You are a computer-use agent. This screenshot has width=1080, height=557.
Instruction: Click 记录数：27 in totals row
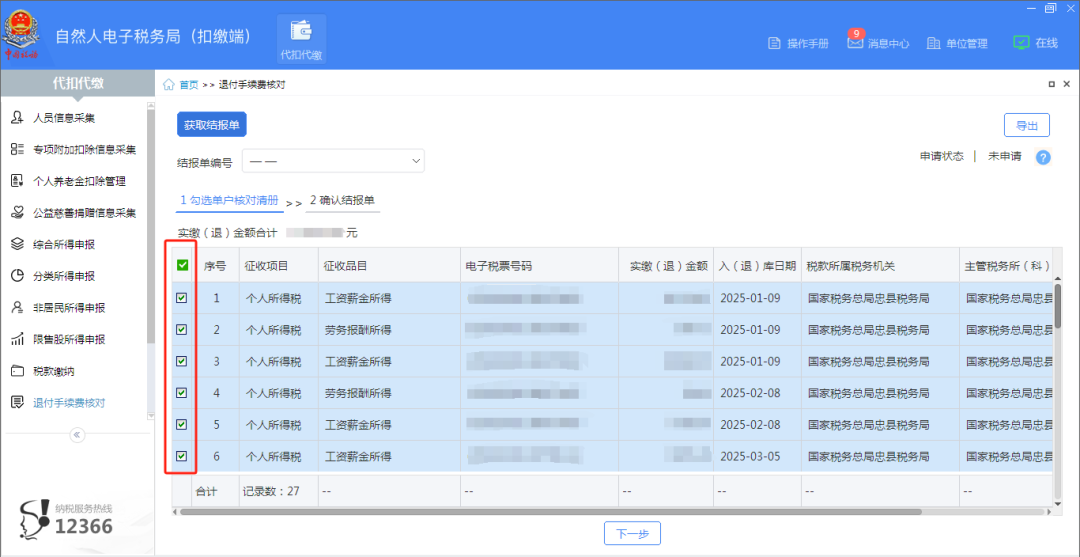click(271, 492)
